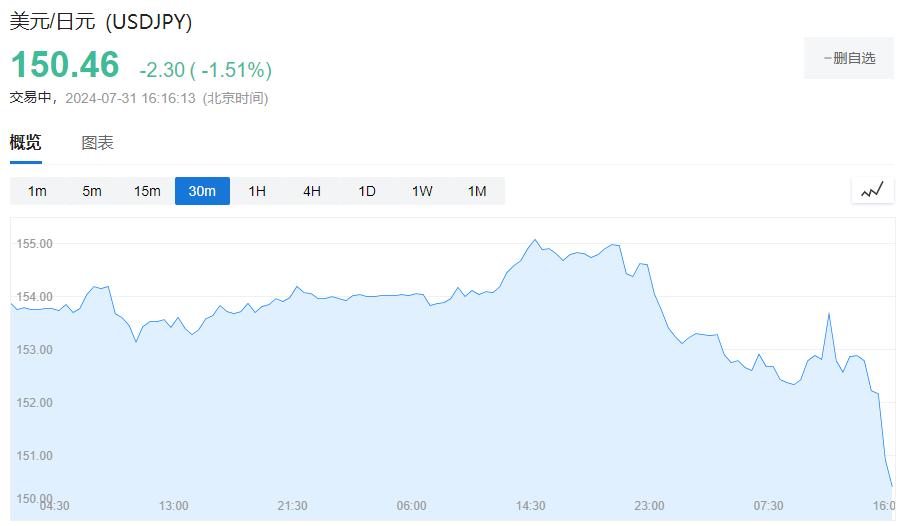Choose the 1H timeframe
Image resolution: width=901 pixels, height=526 pixels.
[257, 191]
